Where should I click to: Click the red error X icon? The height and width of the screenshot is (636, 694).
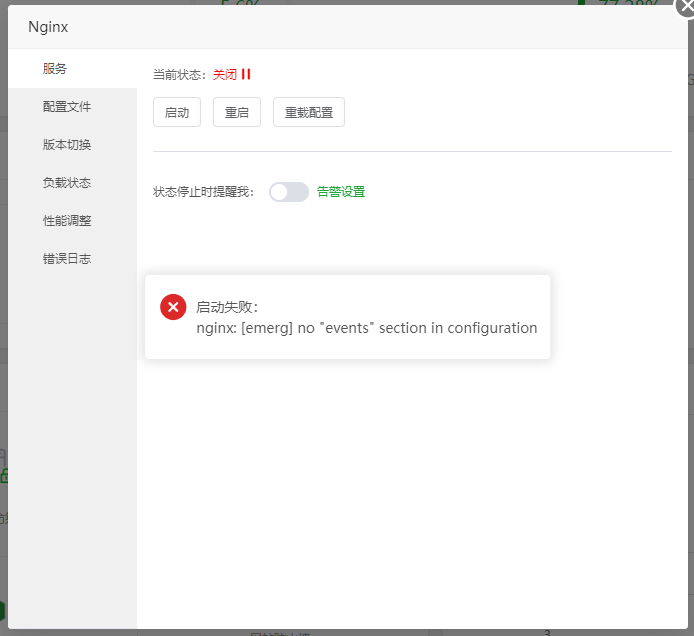173,307
